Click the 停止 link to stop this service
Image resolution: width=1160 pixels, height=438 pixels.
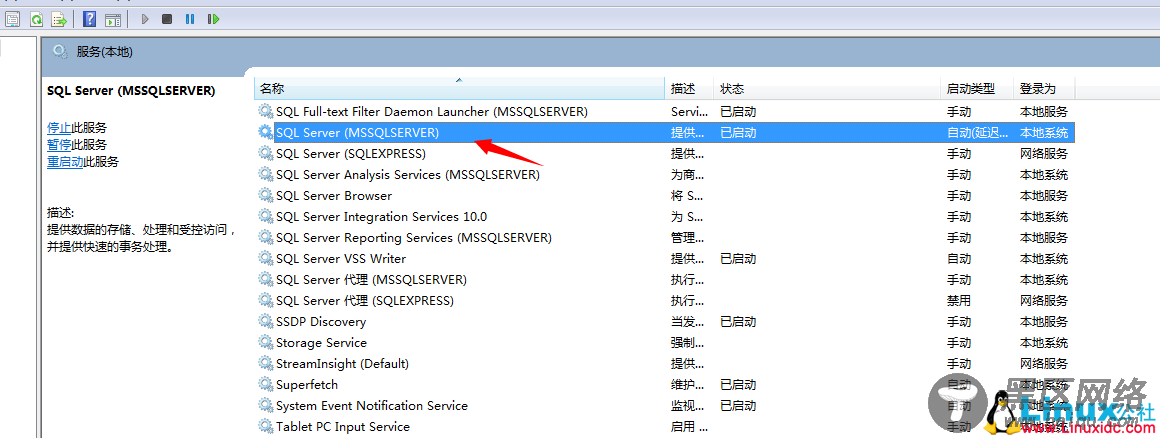(x=59, y=127)
